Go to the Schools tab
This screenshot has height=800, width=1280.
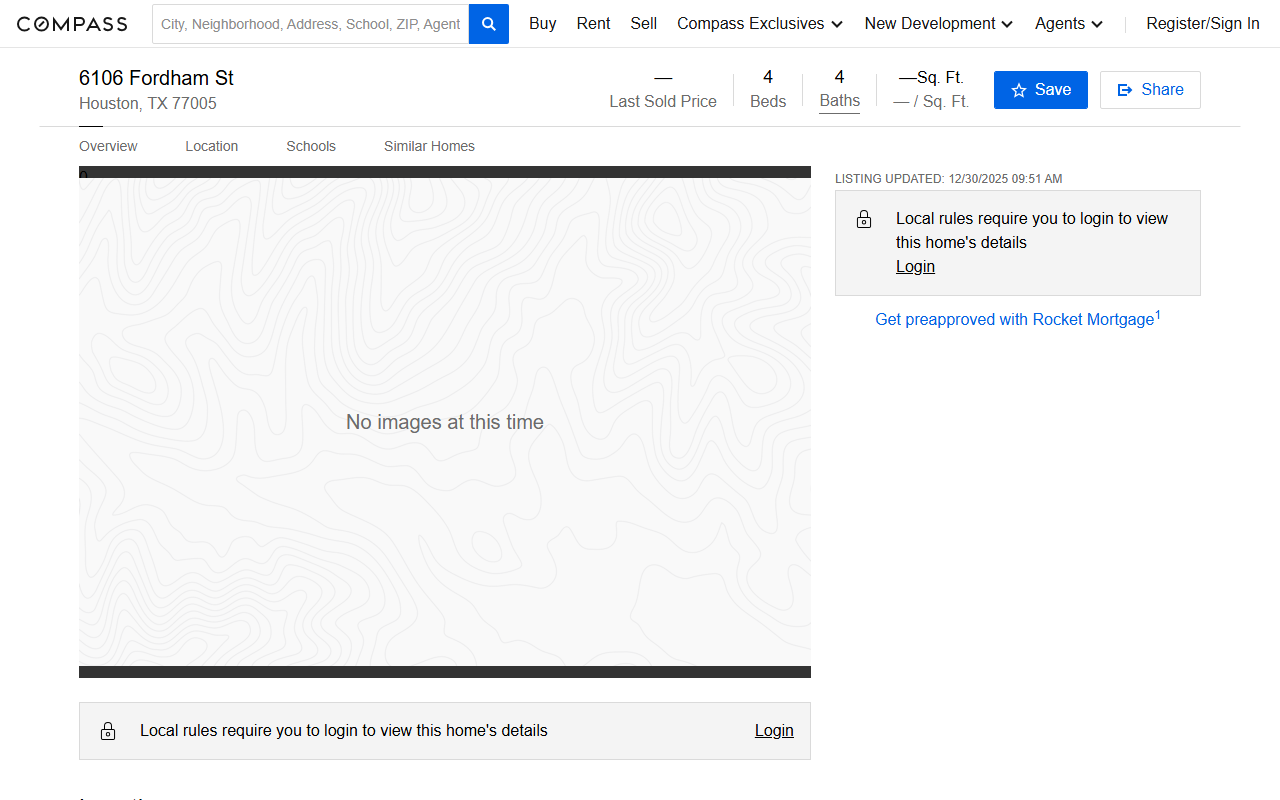click(x=311, y=146)
